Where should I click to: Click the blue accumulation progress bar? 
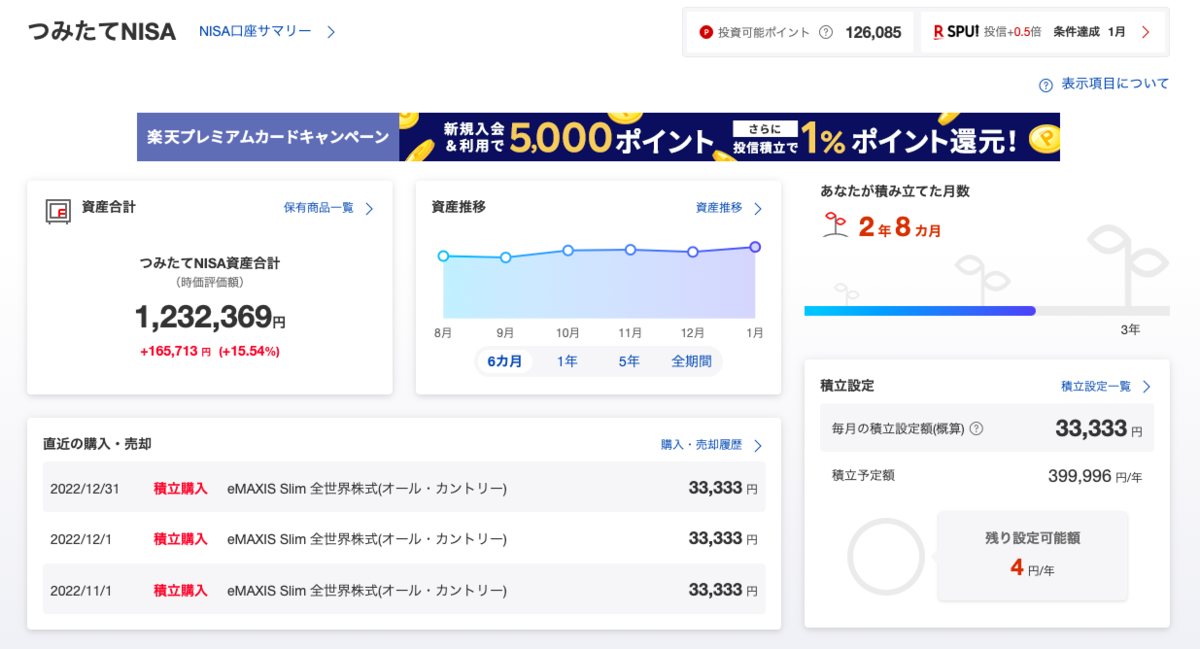pos(920,311)
